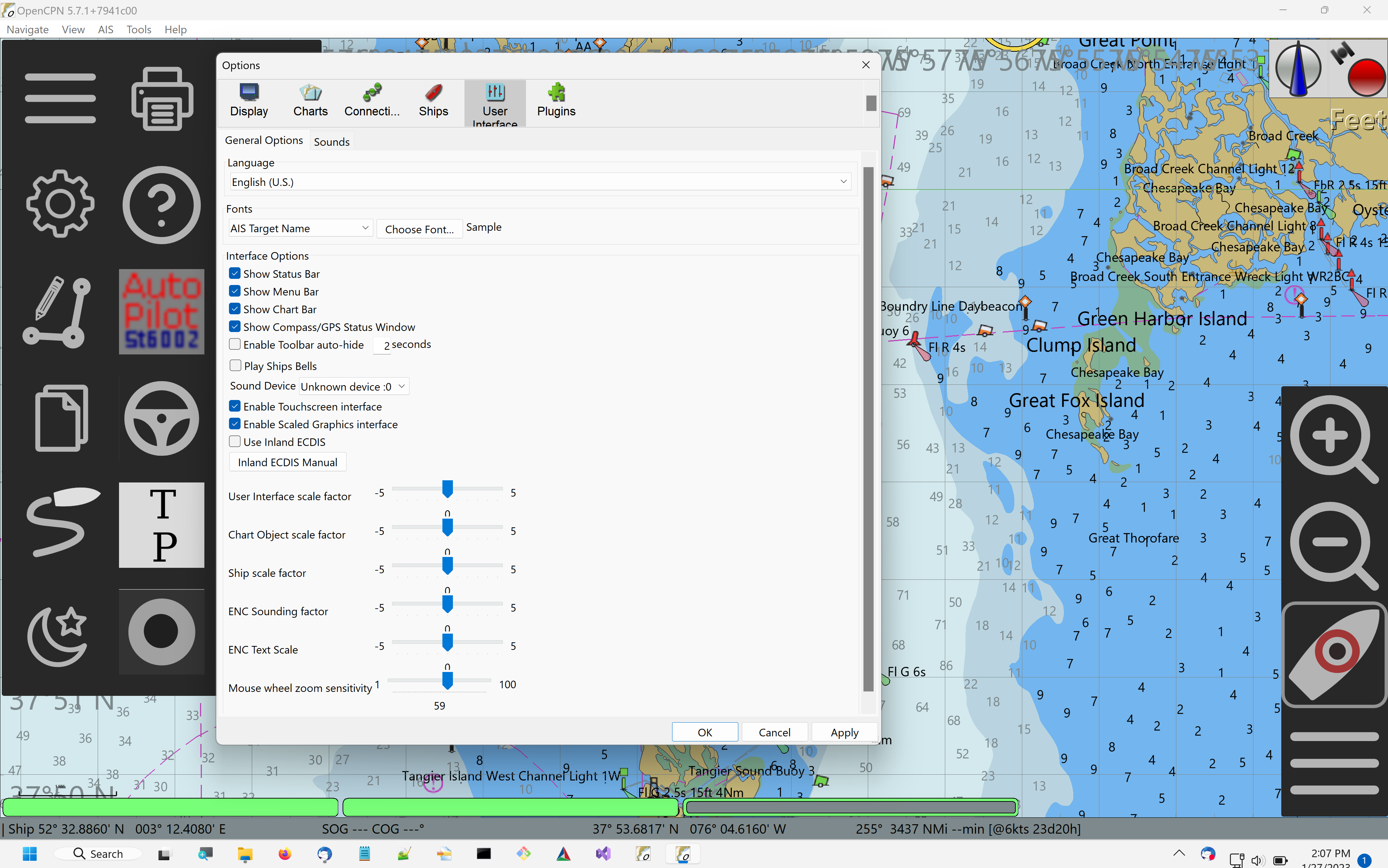The width and height of the screenshot is (1388, 868).
Task: Click the Print chart printer icon
Action: [x=162, y=98]
